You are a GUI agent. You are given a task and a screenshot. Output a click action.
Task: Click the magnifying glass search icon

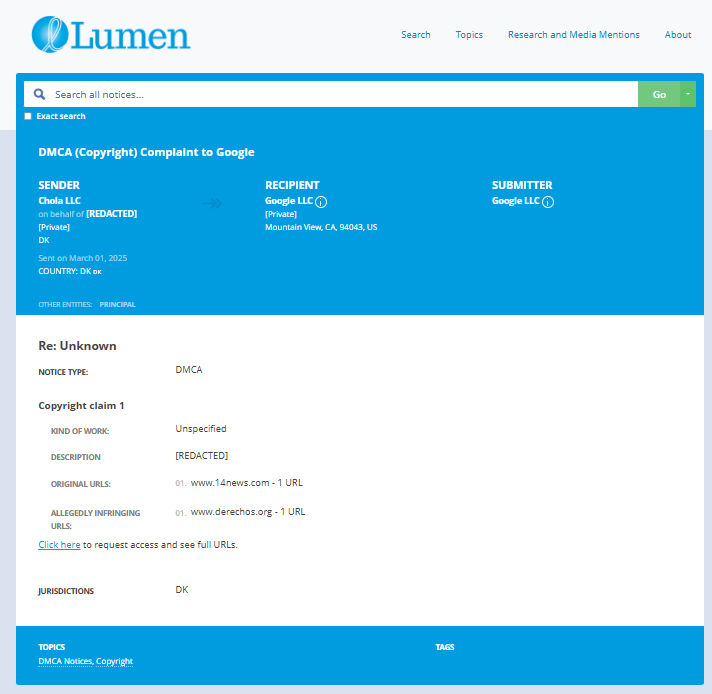[40, 94]
